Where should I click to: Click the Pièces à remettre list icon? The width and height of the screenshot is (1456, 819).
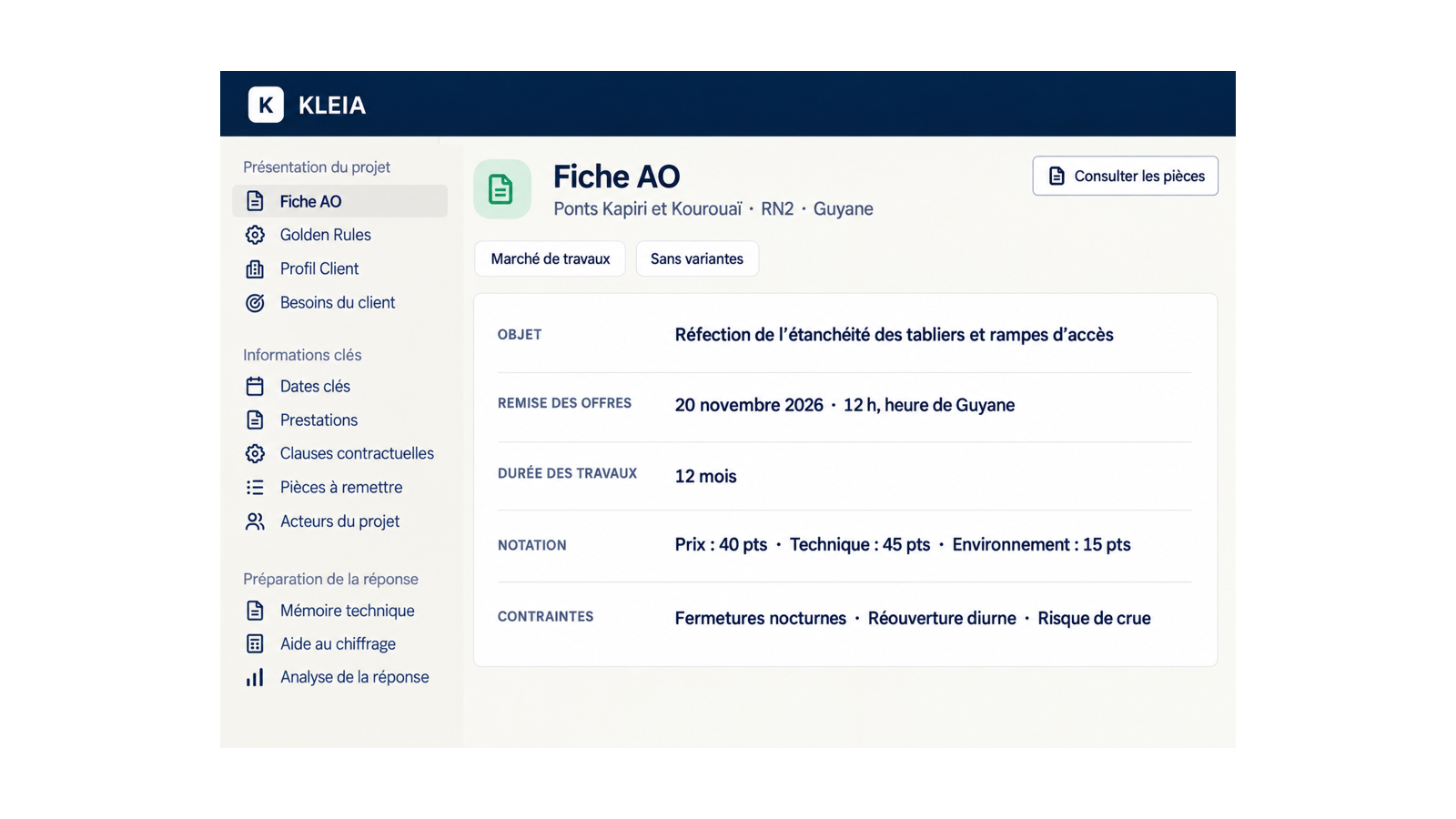255,488
